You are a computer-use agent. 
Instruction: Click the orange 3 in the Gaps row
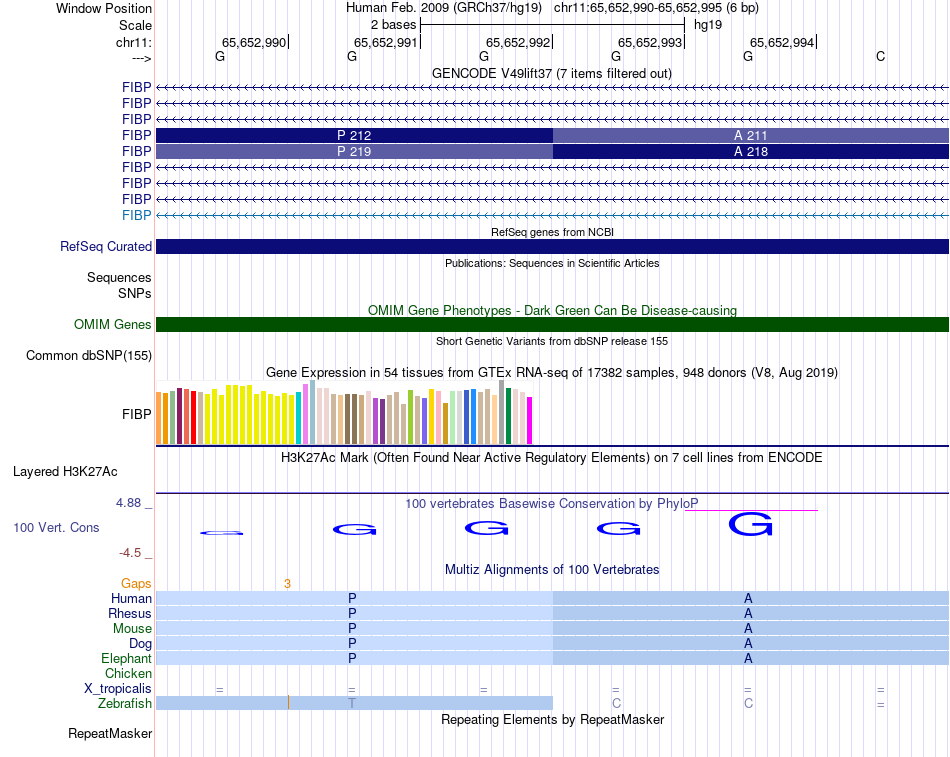(287, 584)
